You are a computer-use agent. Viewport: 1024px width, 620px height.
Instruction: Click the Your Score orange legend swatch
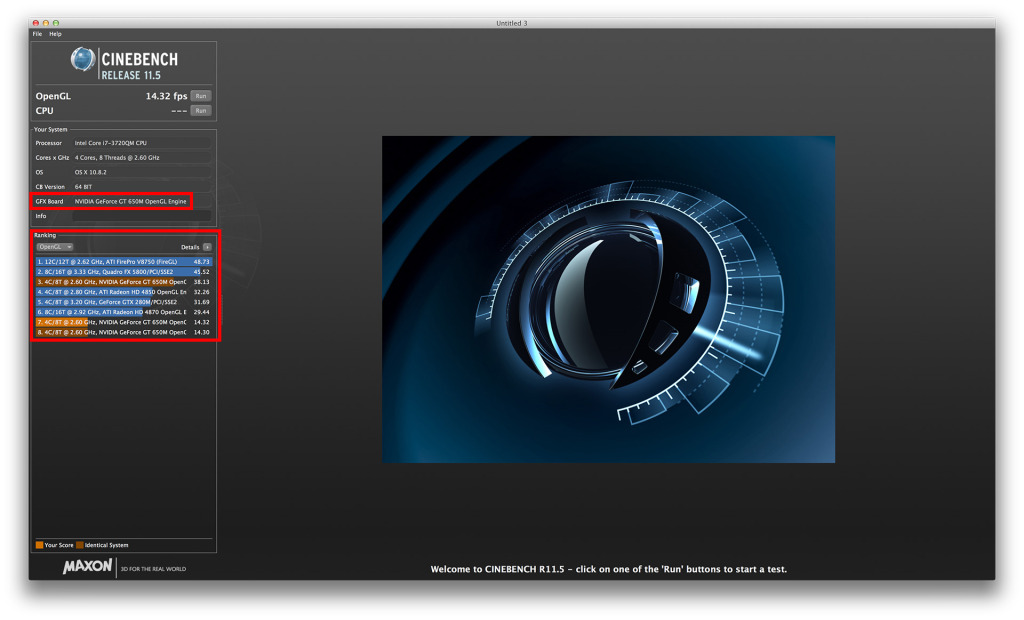tap(39, 545)
